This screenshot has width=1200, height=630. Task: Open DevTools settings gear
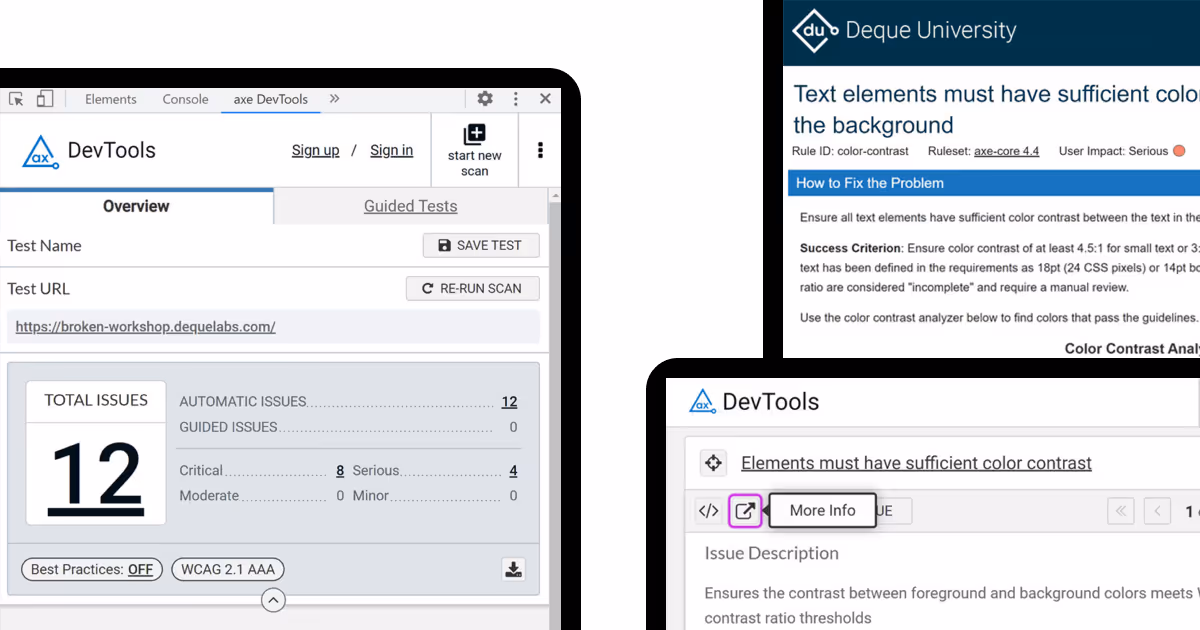coord(485,99)
